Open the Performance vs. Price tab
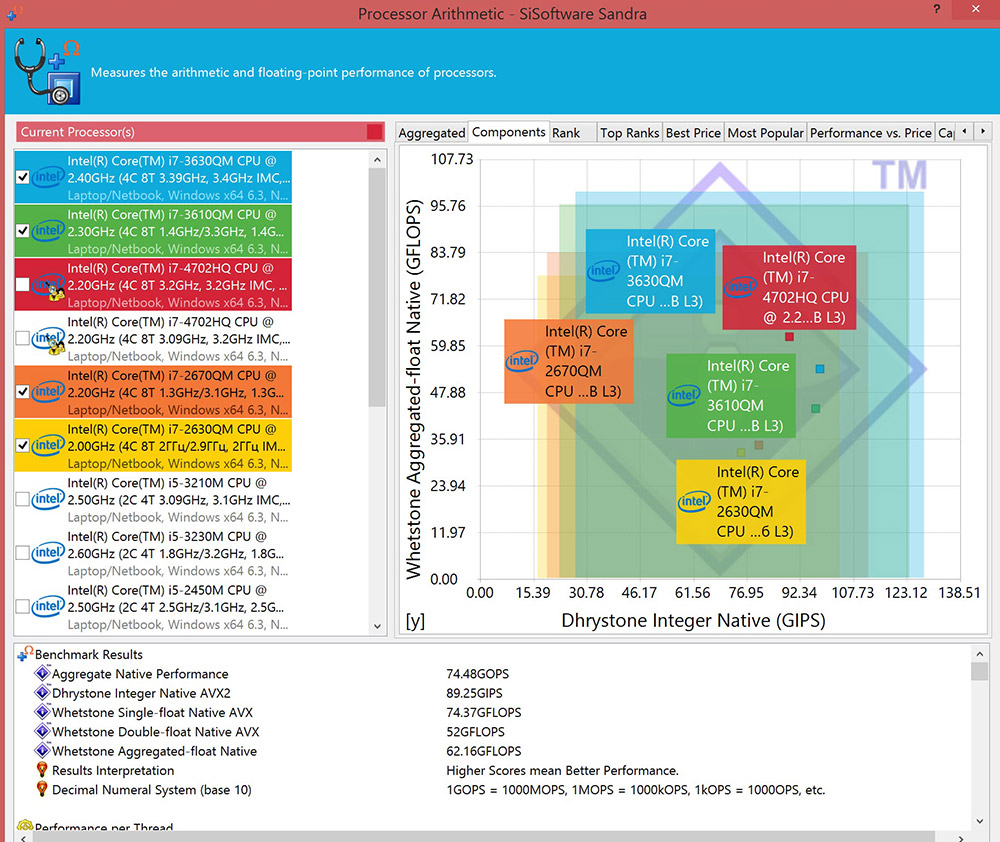1000x842 pixels. 871,133
